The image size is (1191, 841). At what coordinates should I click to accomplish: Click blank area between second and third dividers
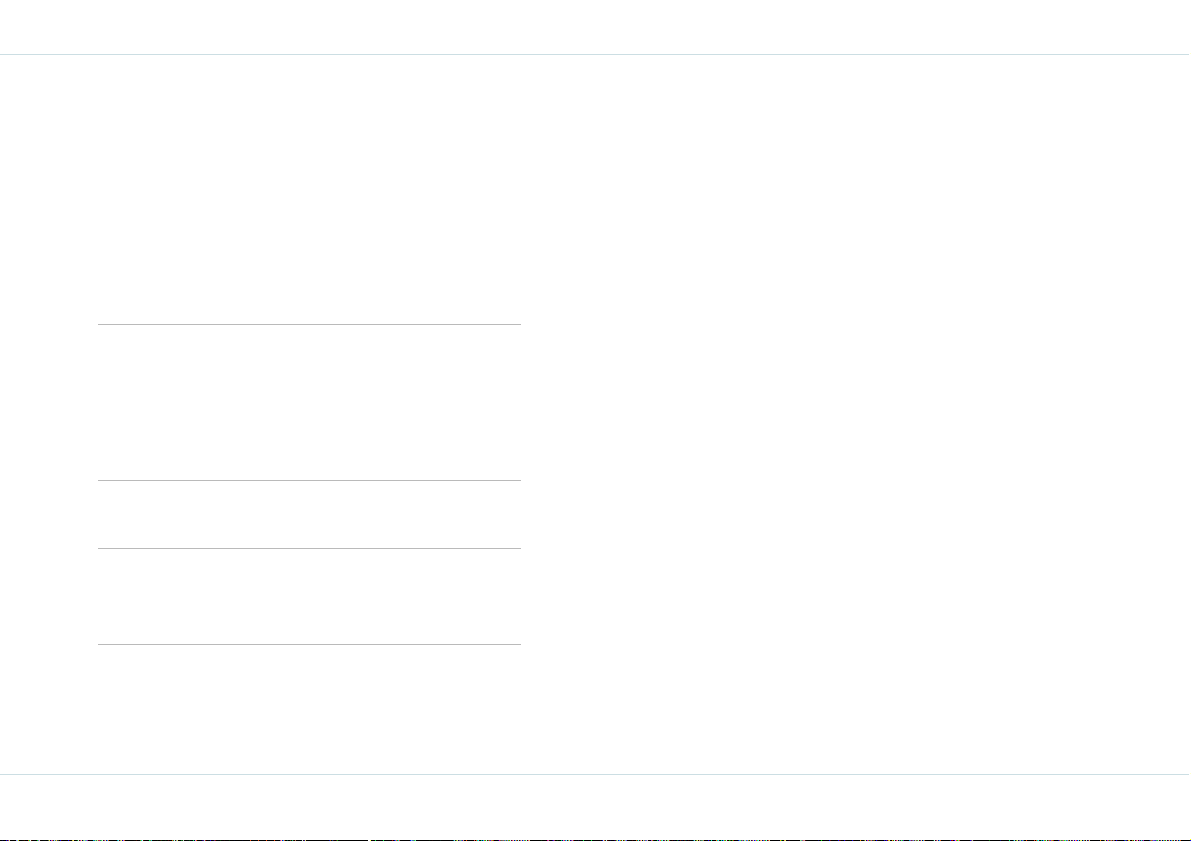coord(309,514)
